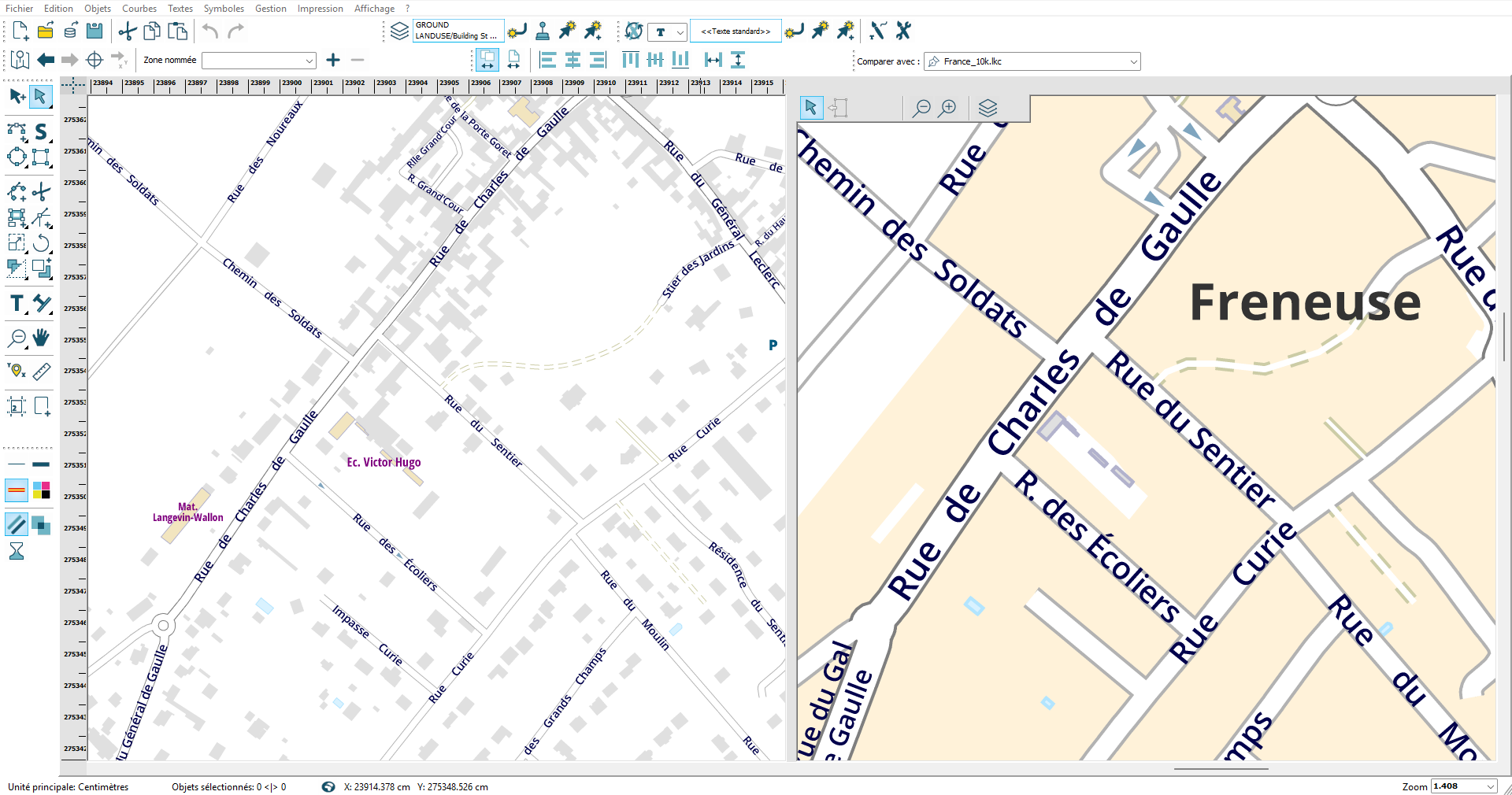Click the plus button to add named zone
This screenshot has height=795, width=1512.
tap(333, 60)
